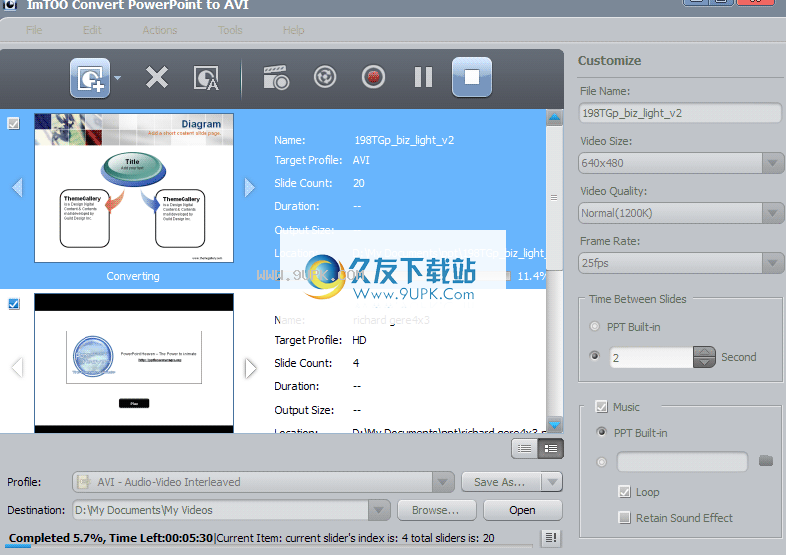The width and height of the screenshot is (786, 555).
Task: Show previous slide of richard gere4x3 preview
Action: (x=18, y=367)
